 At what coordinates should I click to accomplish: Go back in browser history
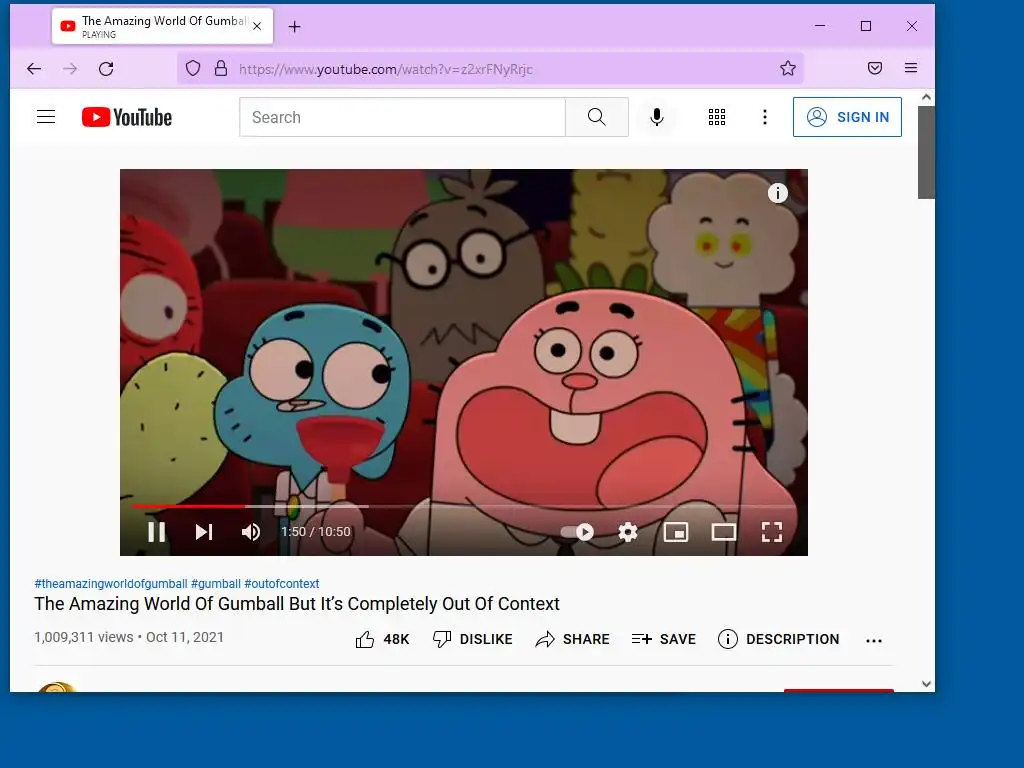click(34, 69)
